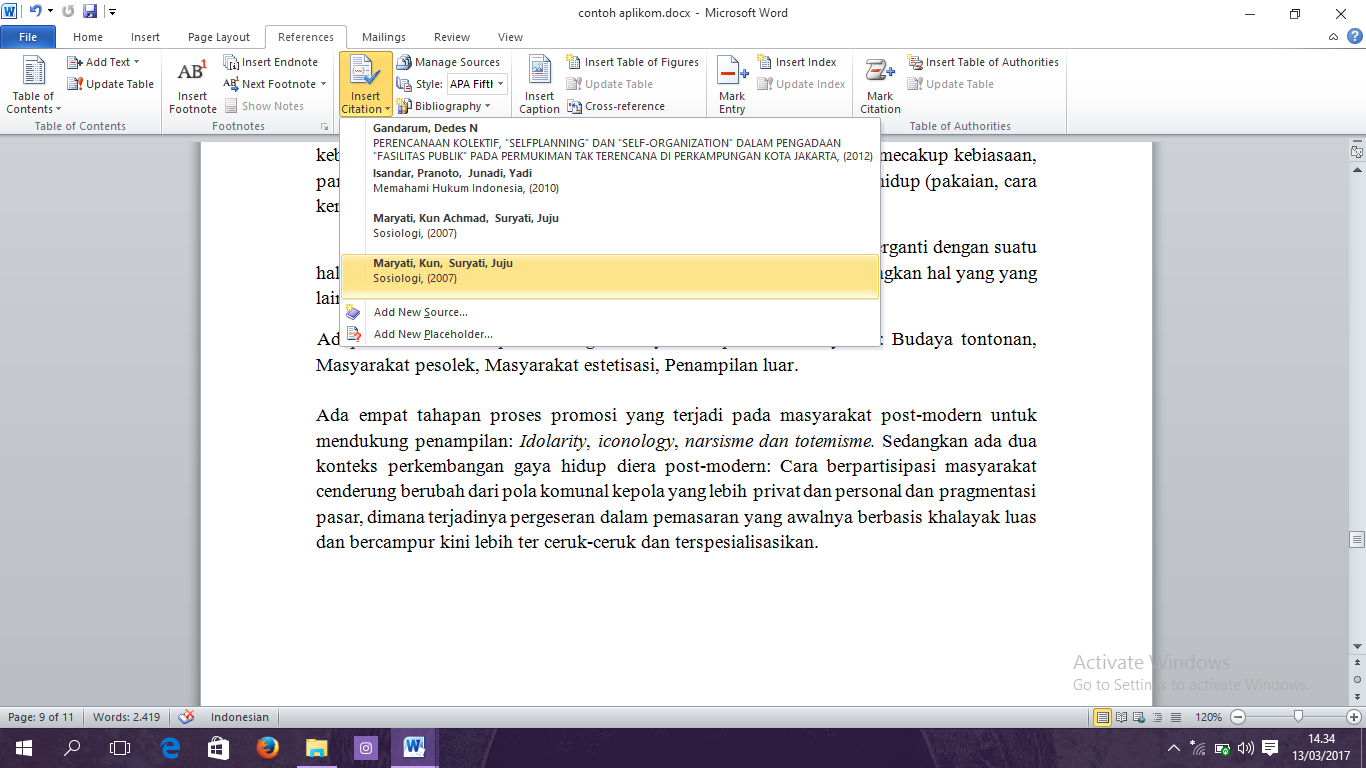Switch to Web Layout view
This screenshot has height=768, width=1366.
[1139, 717]
